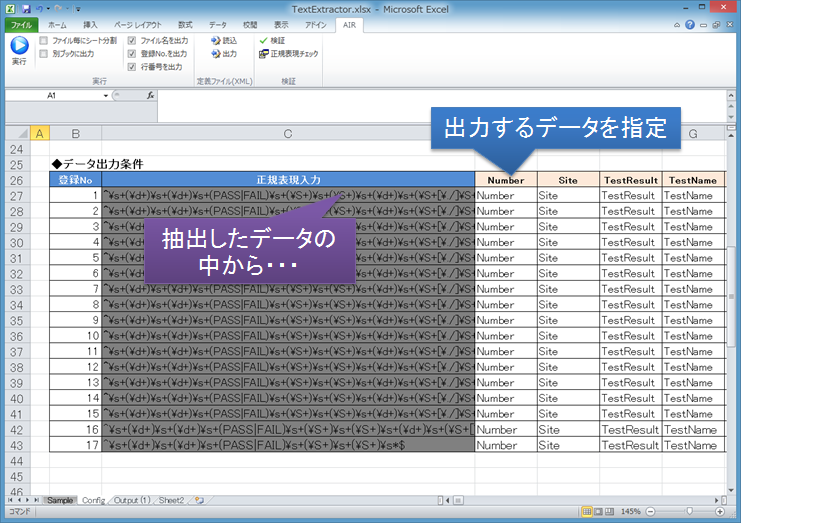Image resolution: width=819 pixels, height=523 pixels.
Task: Click the insert function fx icon
Action: click(x=150, y=95)
